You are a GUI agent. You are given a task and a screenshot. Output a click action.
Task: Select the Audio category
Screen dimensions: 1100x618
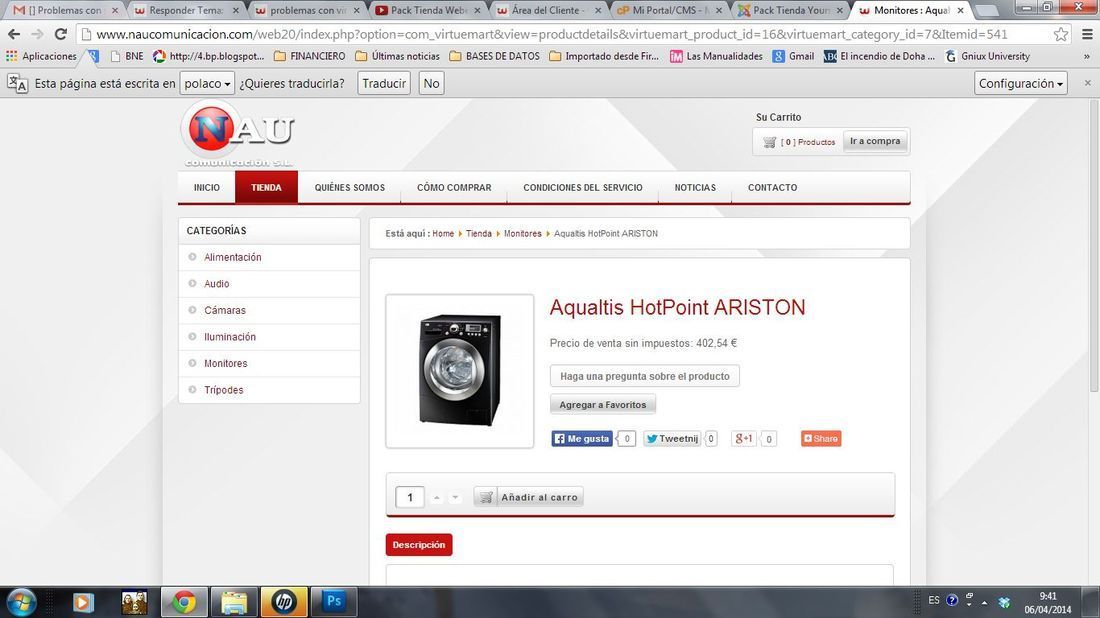[x=217, y=284]
